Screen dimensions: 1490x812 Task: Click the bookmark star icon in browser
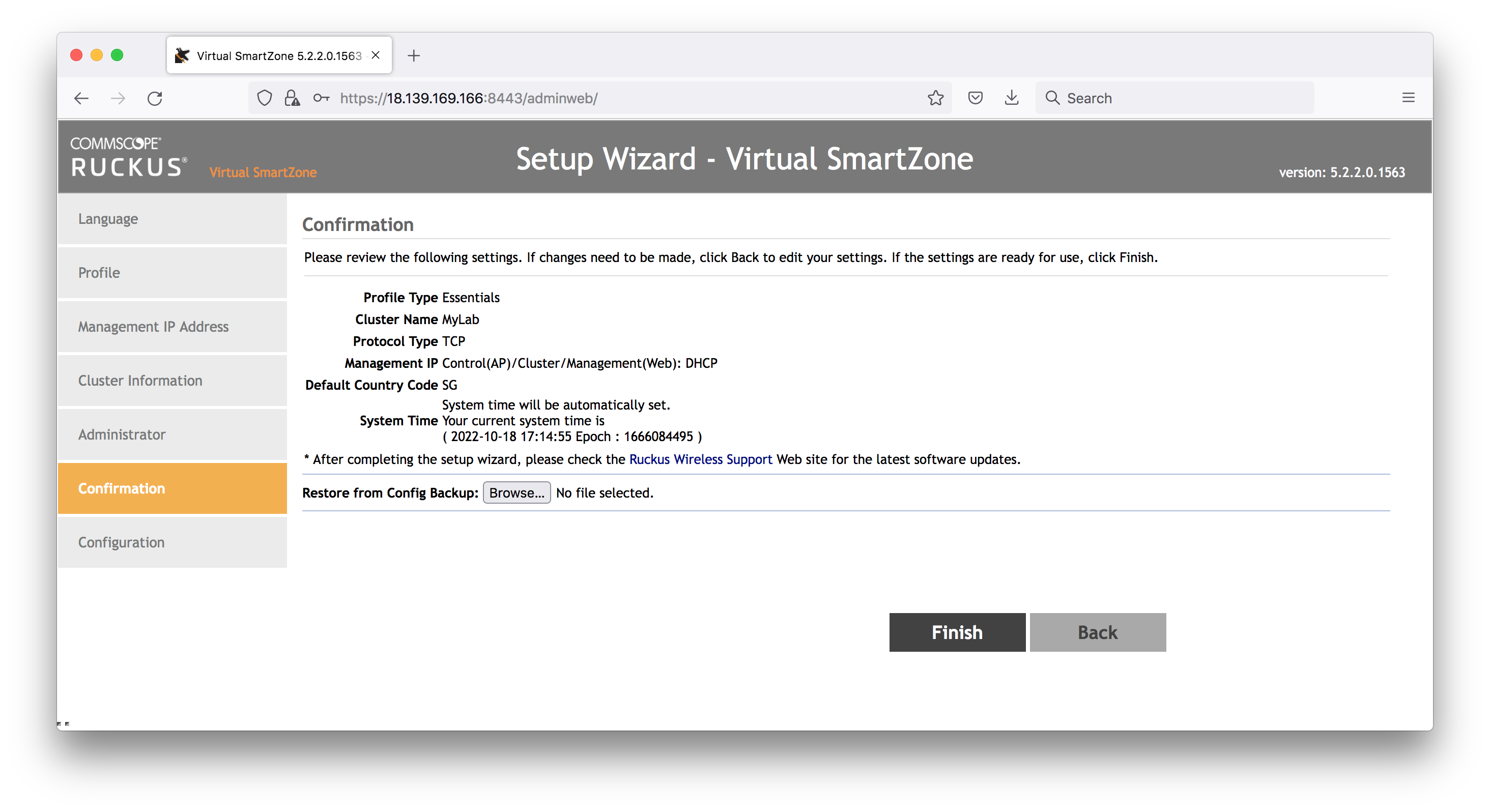click(x=935, y=97)
